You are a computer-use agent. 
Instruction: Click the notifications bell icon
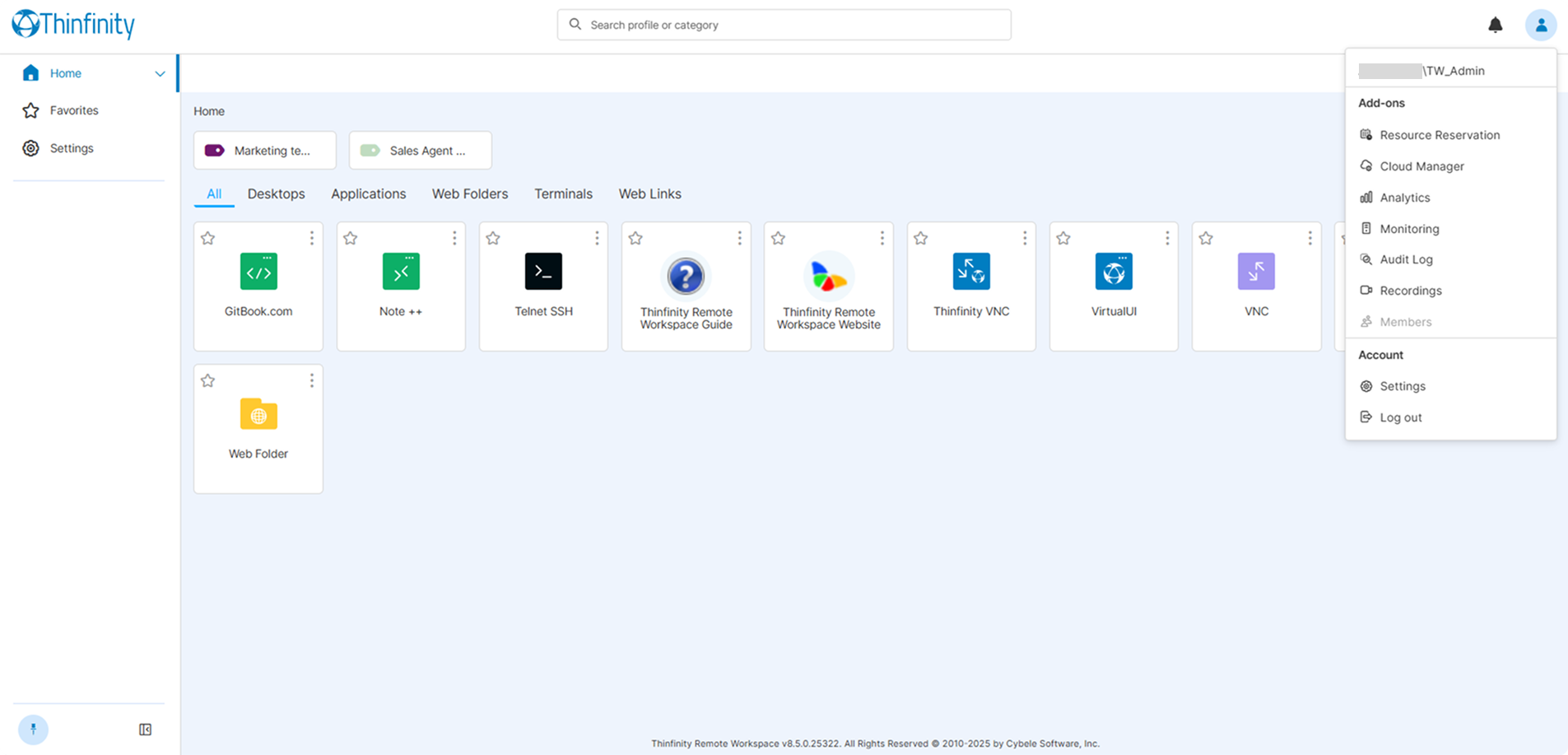[1496, 26]
